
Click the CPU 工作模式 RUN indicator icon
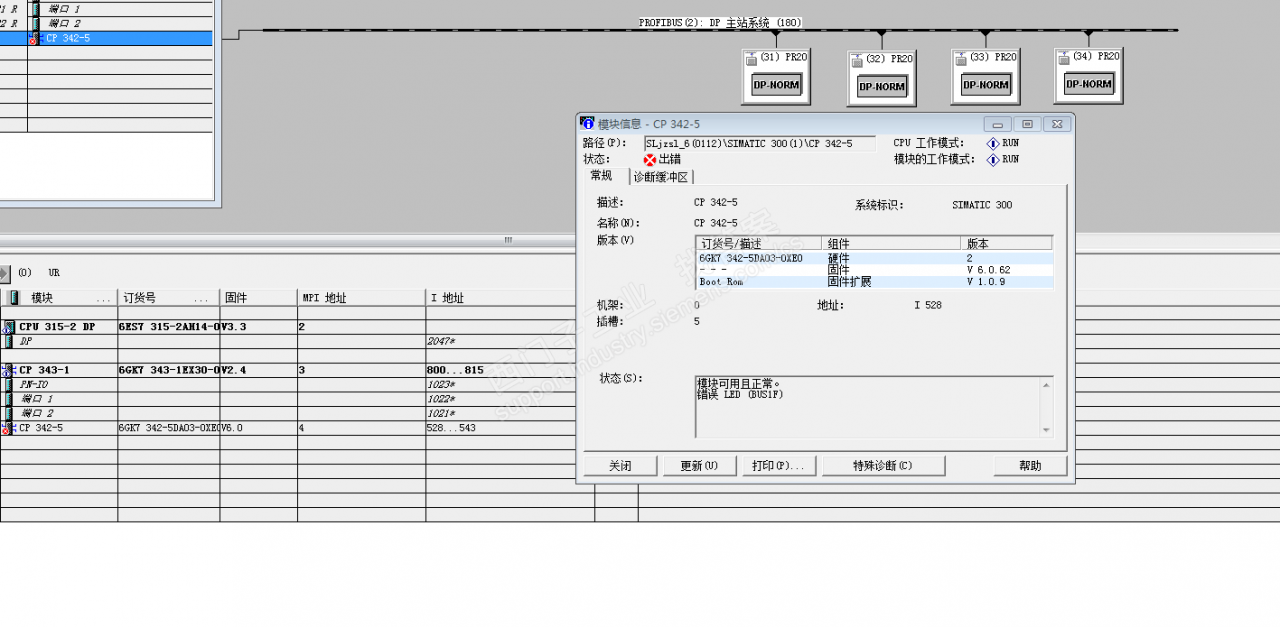(x=993, y=143)
